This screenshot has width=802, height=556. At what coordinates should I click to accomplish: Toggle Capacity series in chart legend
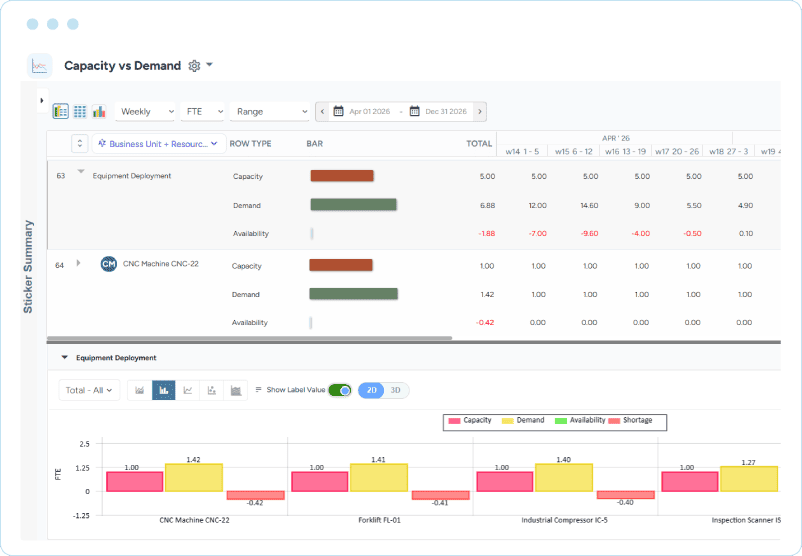point(470,420)
